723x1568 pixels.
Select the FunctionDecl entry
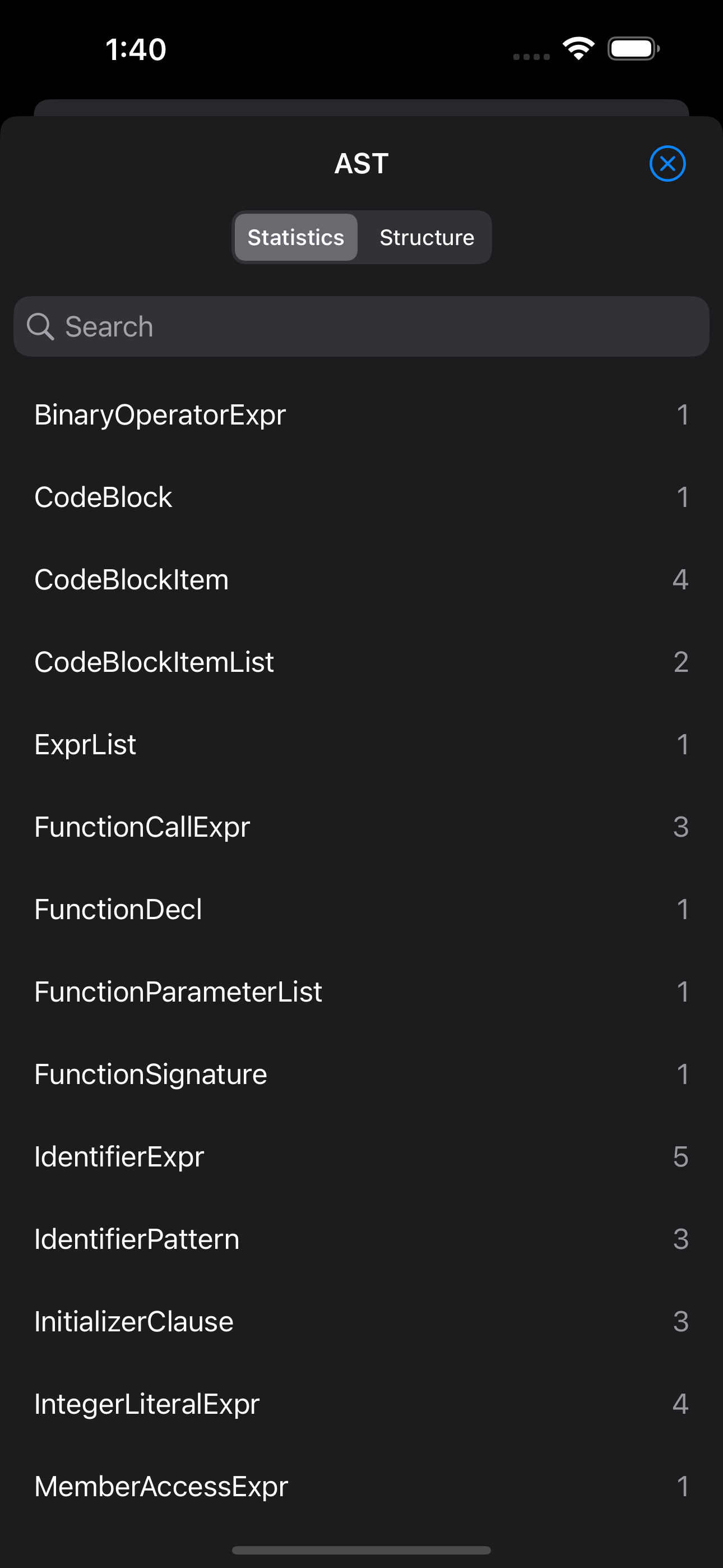(x=361, y=910)
